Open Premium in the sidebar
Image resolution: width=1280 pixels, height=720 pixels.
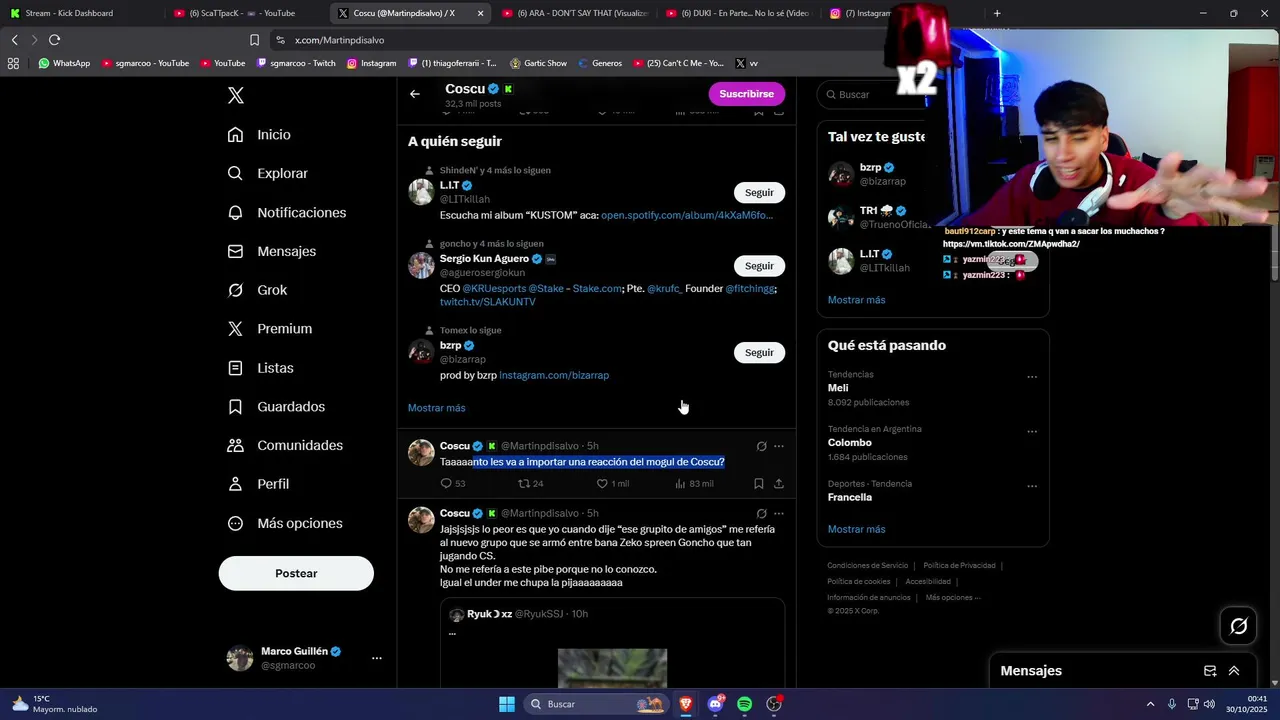click(269, 329)
